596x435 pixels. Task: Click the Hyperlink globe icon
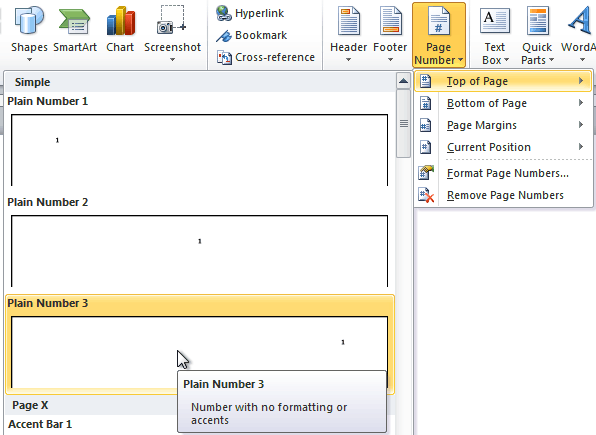tap(224, 13)
